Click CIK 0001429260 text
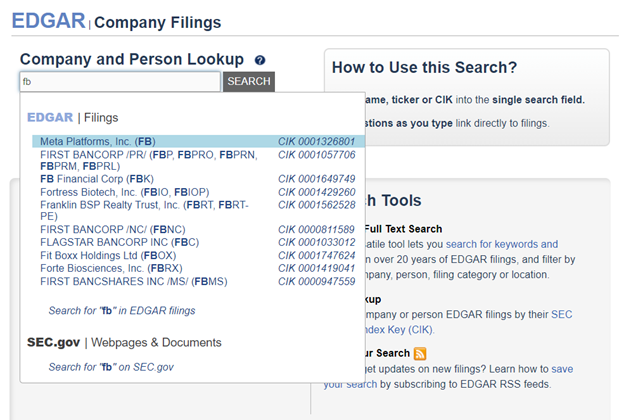Screen dimensions: 624x420 coord(316,192)
